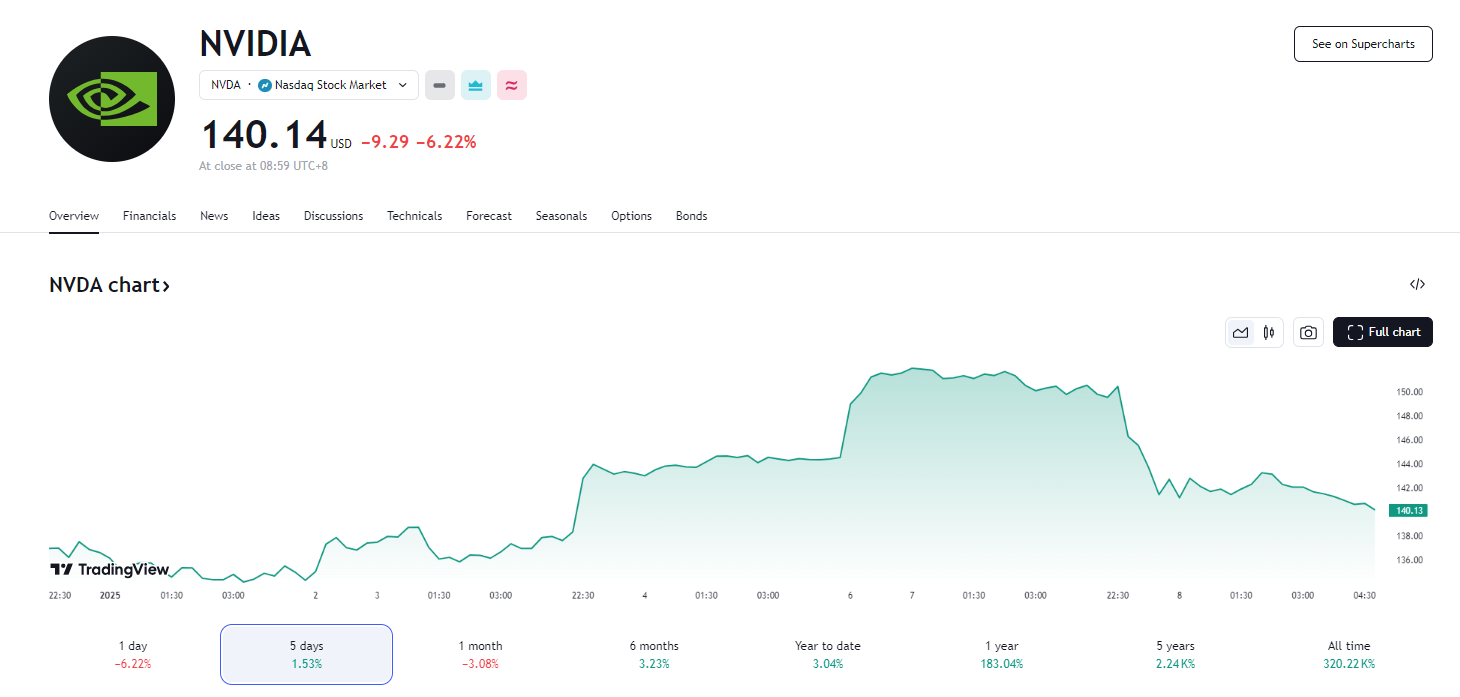This screenshot has height=697, width=1460.
Task: Select the 1 month time range
Action: point(480,654)
